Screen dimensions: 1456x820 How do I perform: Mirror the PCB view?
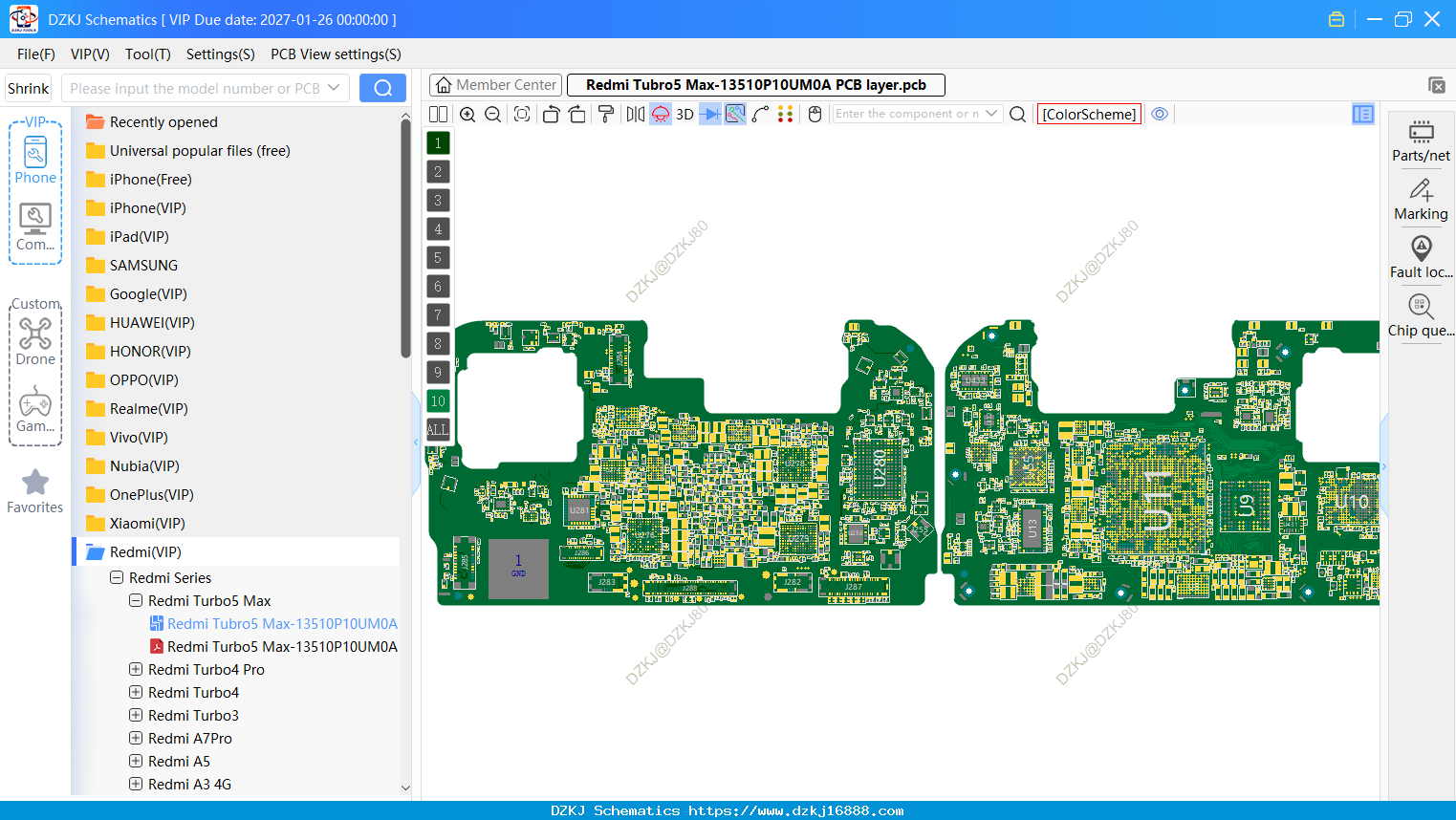635,114
